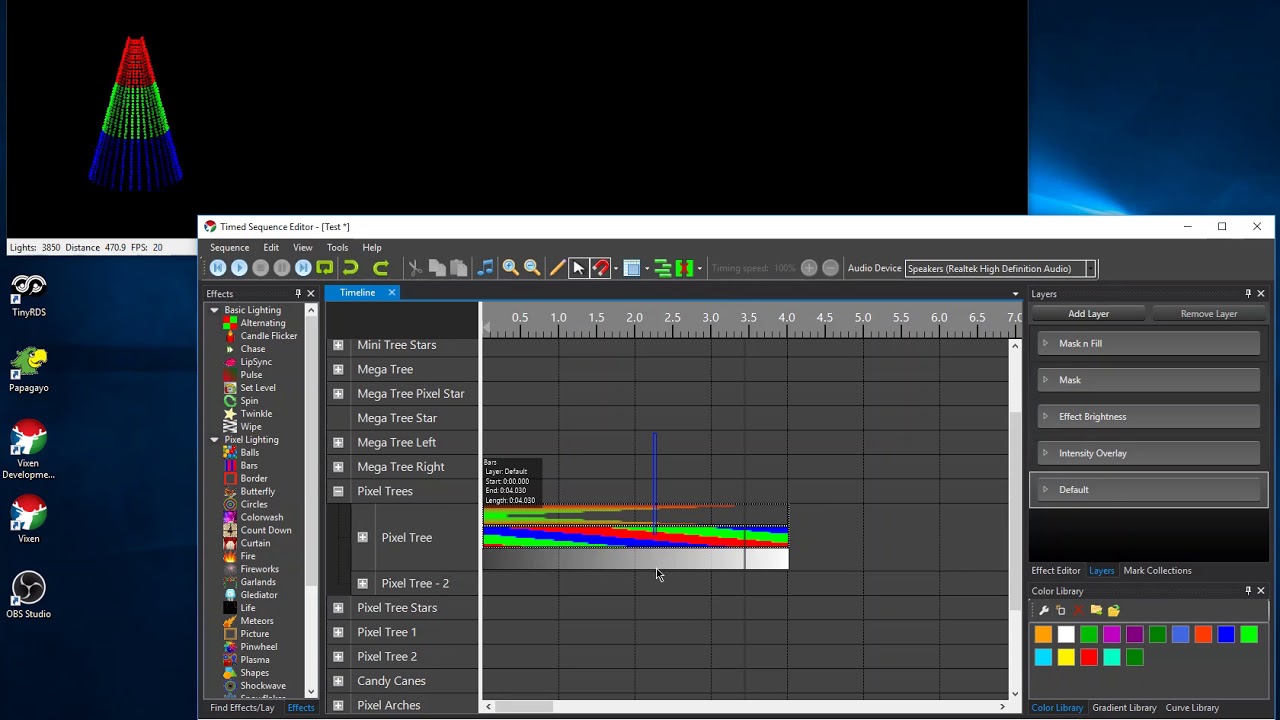Screen dimensions: 1280x720
Task: Expand the Mega Tree Left row
Action: pyautogui.click(x=338, y=442)
